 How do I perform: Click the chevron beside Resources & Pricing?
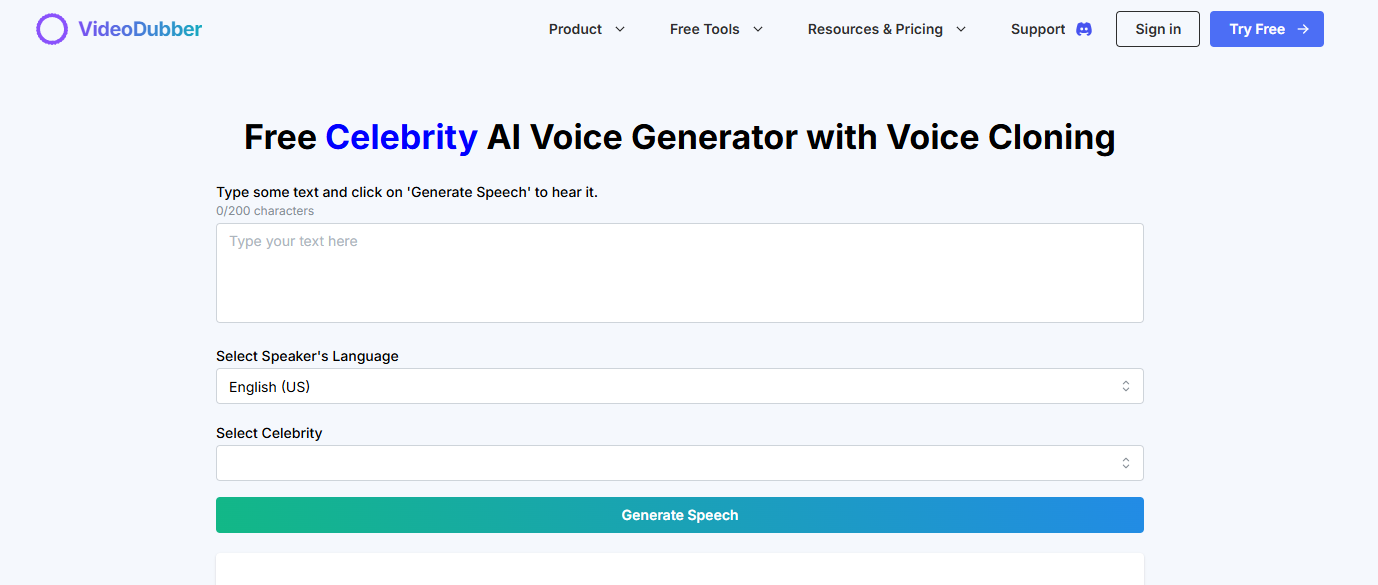coord(961,29)
